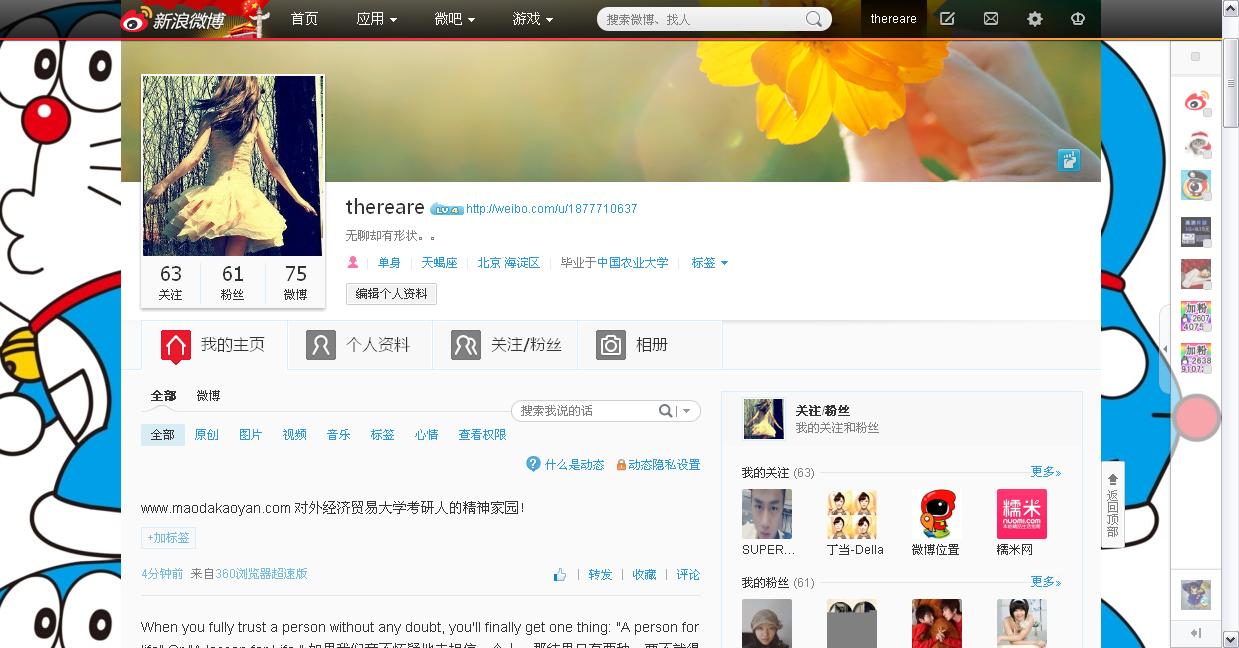Click the LV4 level badge

pos(446,209)
